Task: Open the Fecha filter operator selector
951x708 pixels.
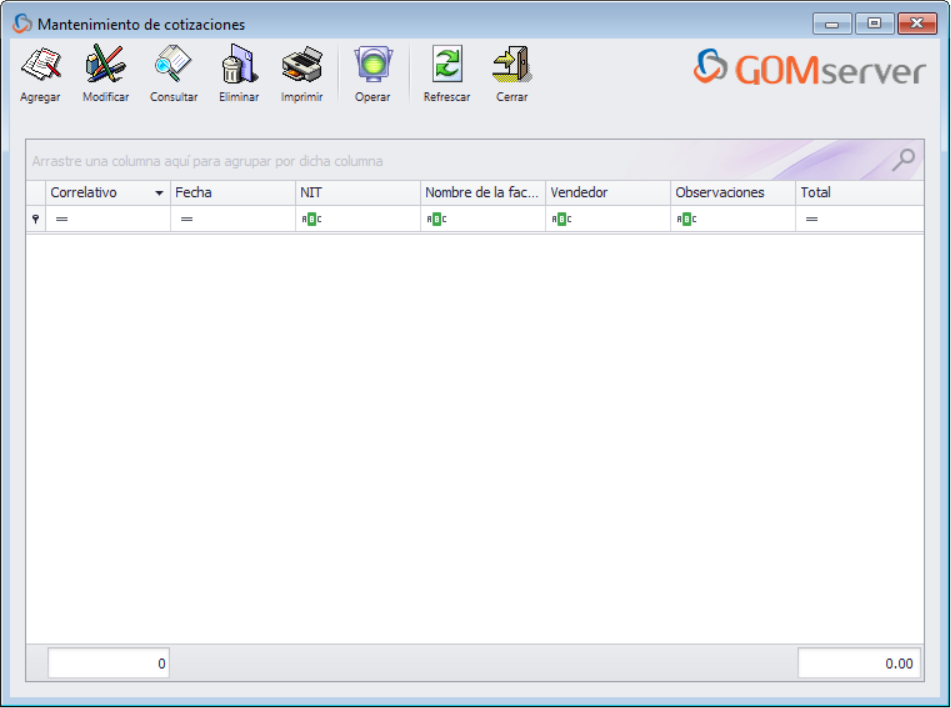Action: pyautogui.click(x=185, y=217)
